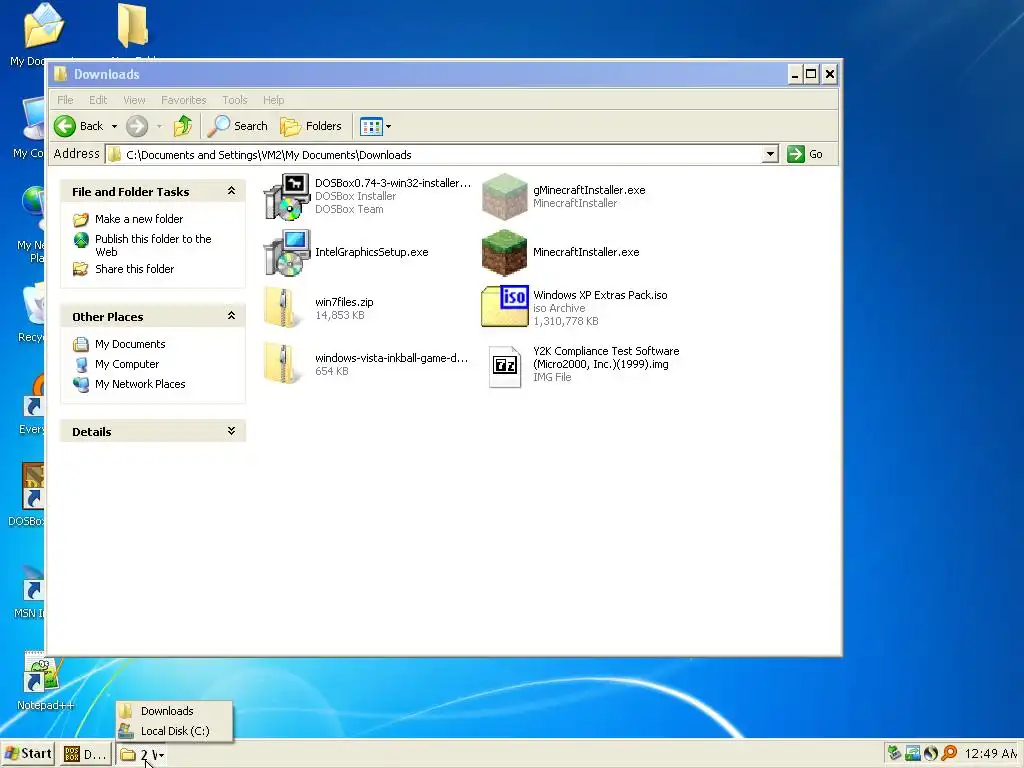
Task: Select the IntelGraphicsSetup.exe icon
Action: pos(286,253)
